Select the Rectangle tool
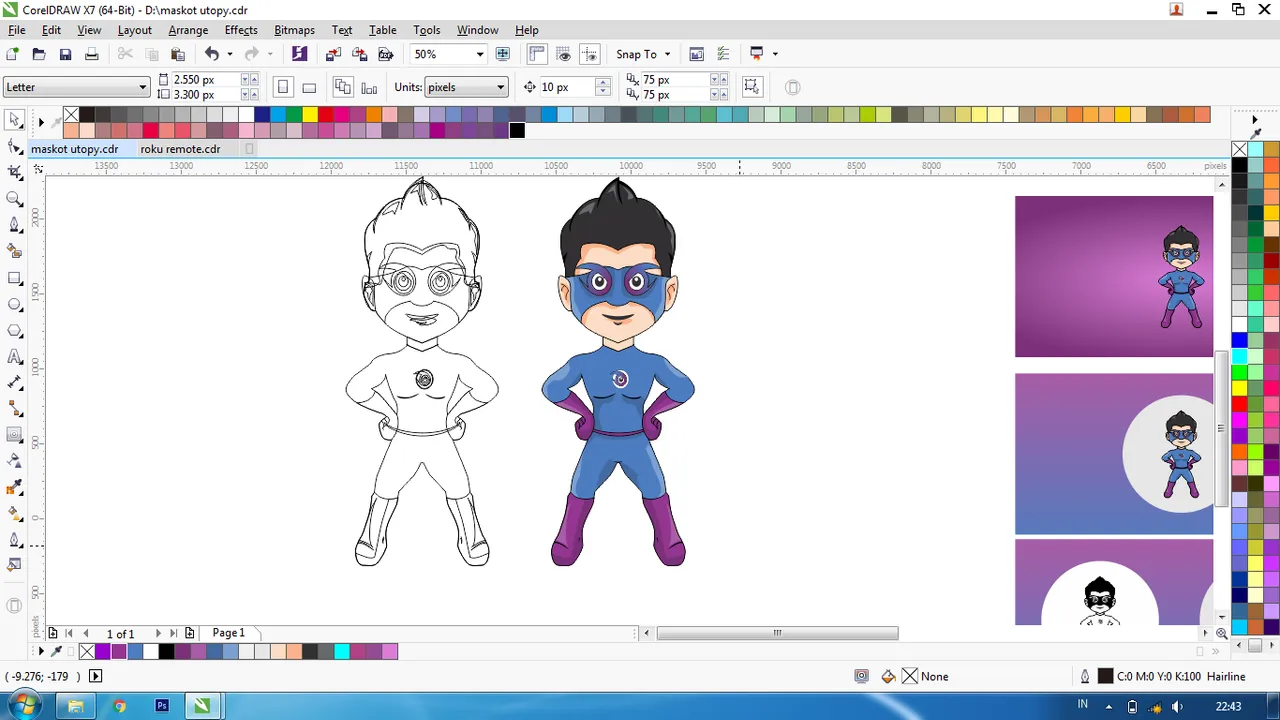This screenshot has height=720, width=1280. click(x=14, y=278)
